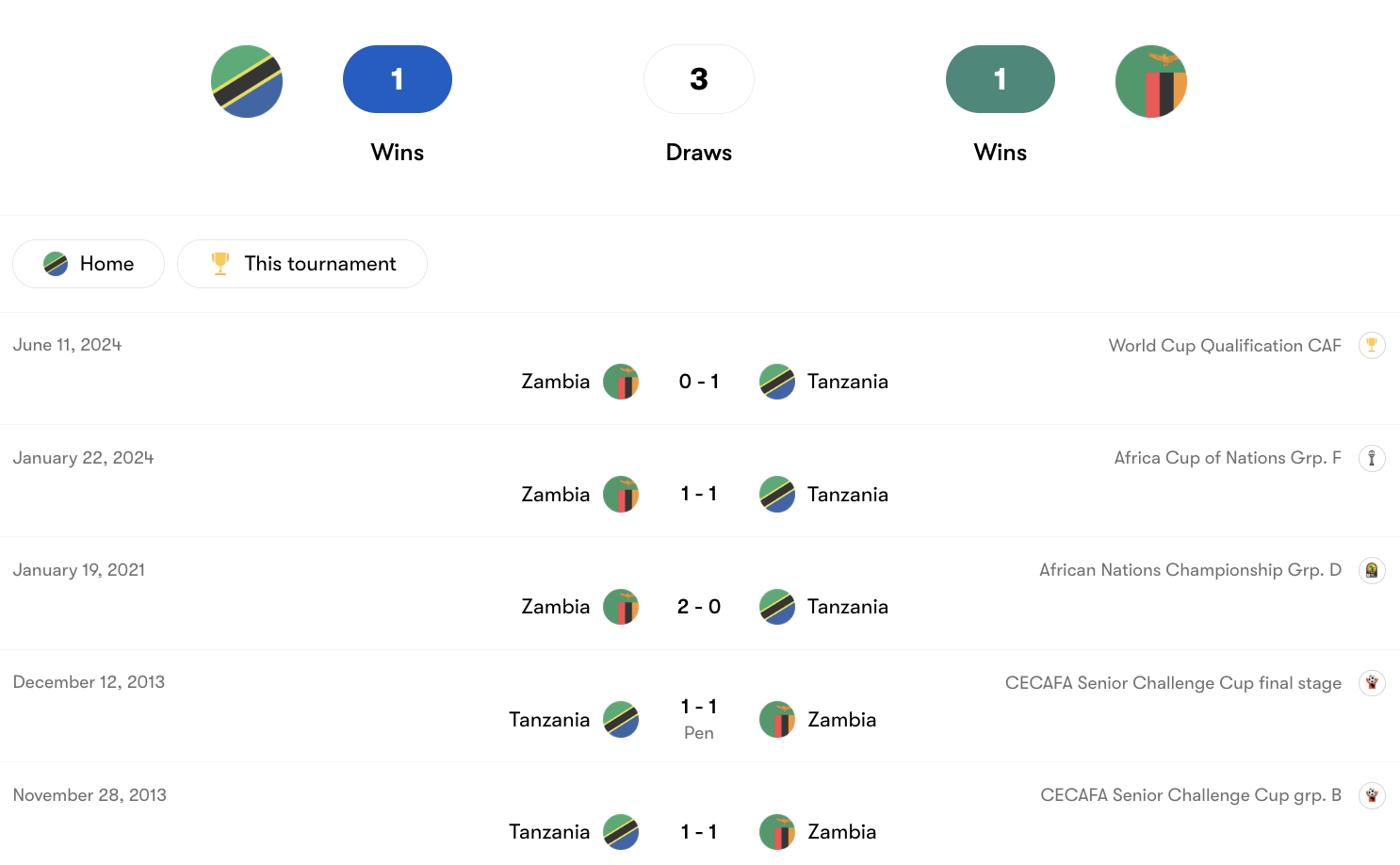Click the Africa Cup of Nations icon

1372,458
